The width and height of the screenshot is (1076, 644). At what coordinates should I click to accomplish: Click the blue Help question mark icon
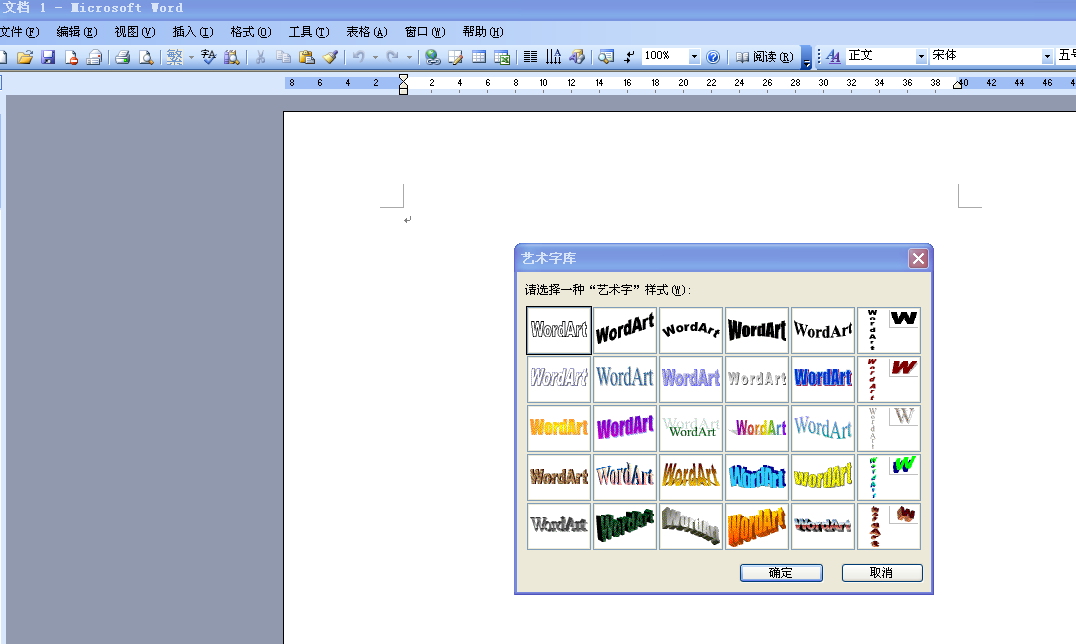click(713, 57)
